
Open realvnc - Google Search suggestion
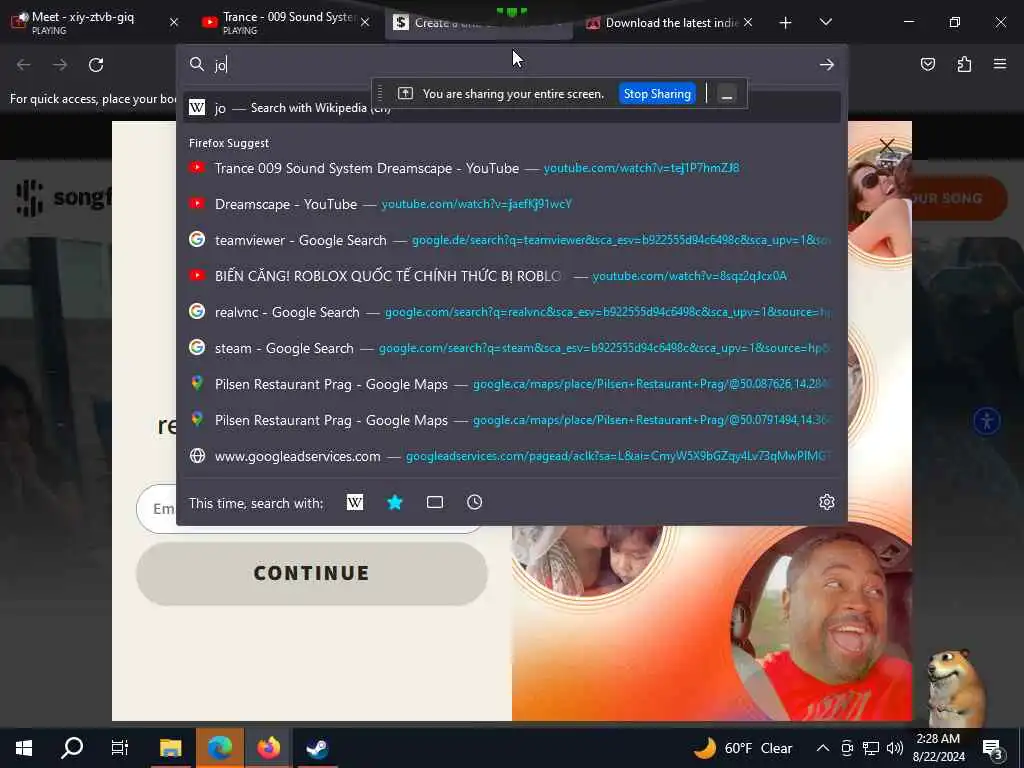point(512,312)
